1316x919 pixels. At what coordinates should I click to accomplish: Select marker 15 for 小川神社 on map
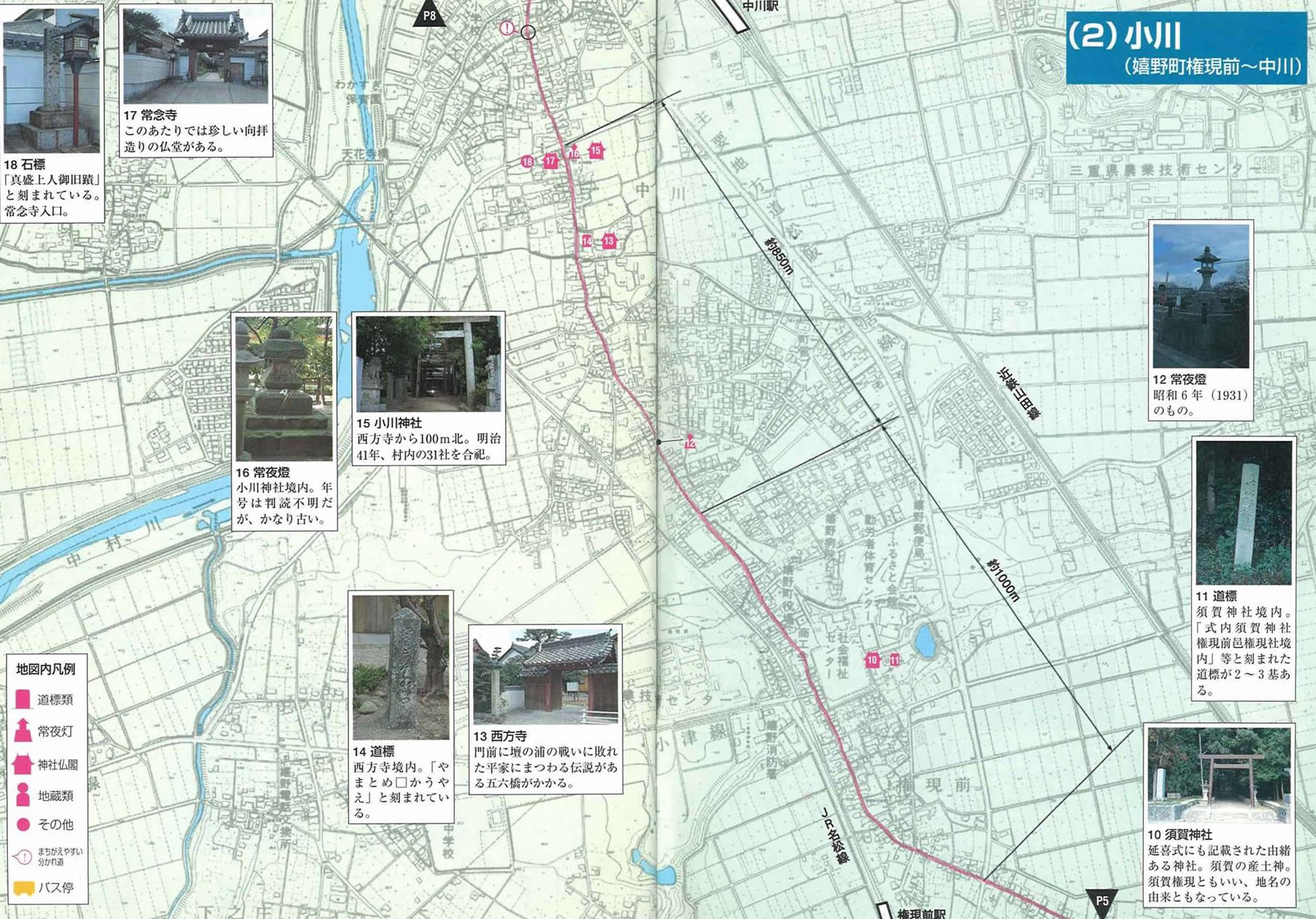tap(596, 150)
